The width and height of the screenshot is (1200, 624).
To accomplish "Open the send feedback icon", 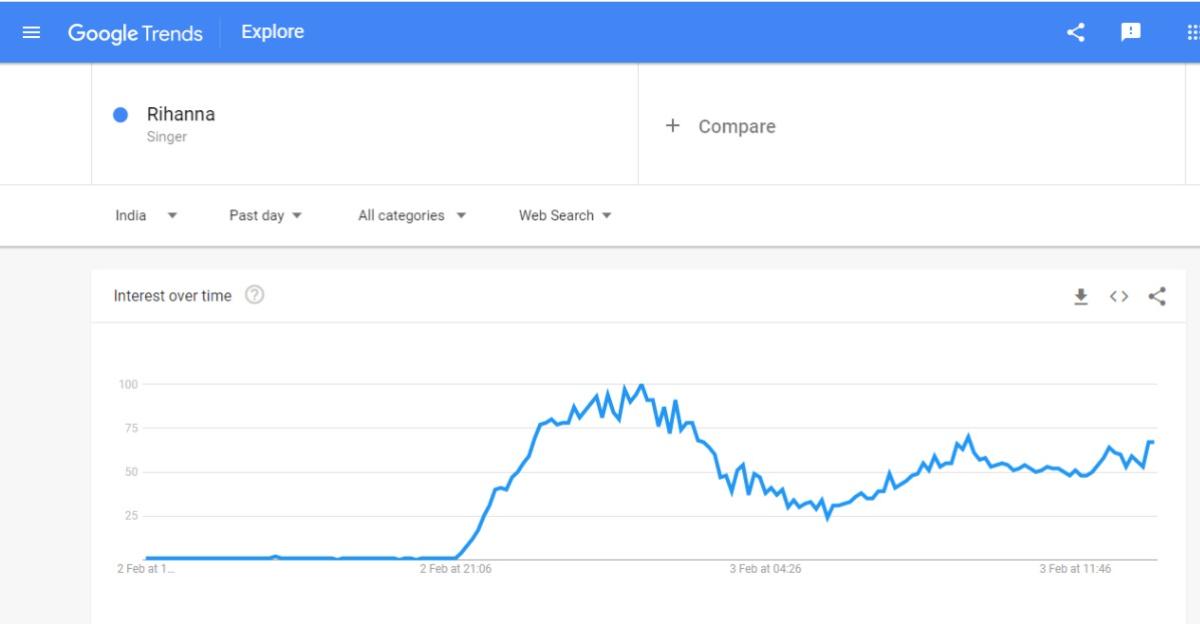I will point(1131,32).
